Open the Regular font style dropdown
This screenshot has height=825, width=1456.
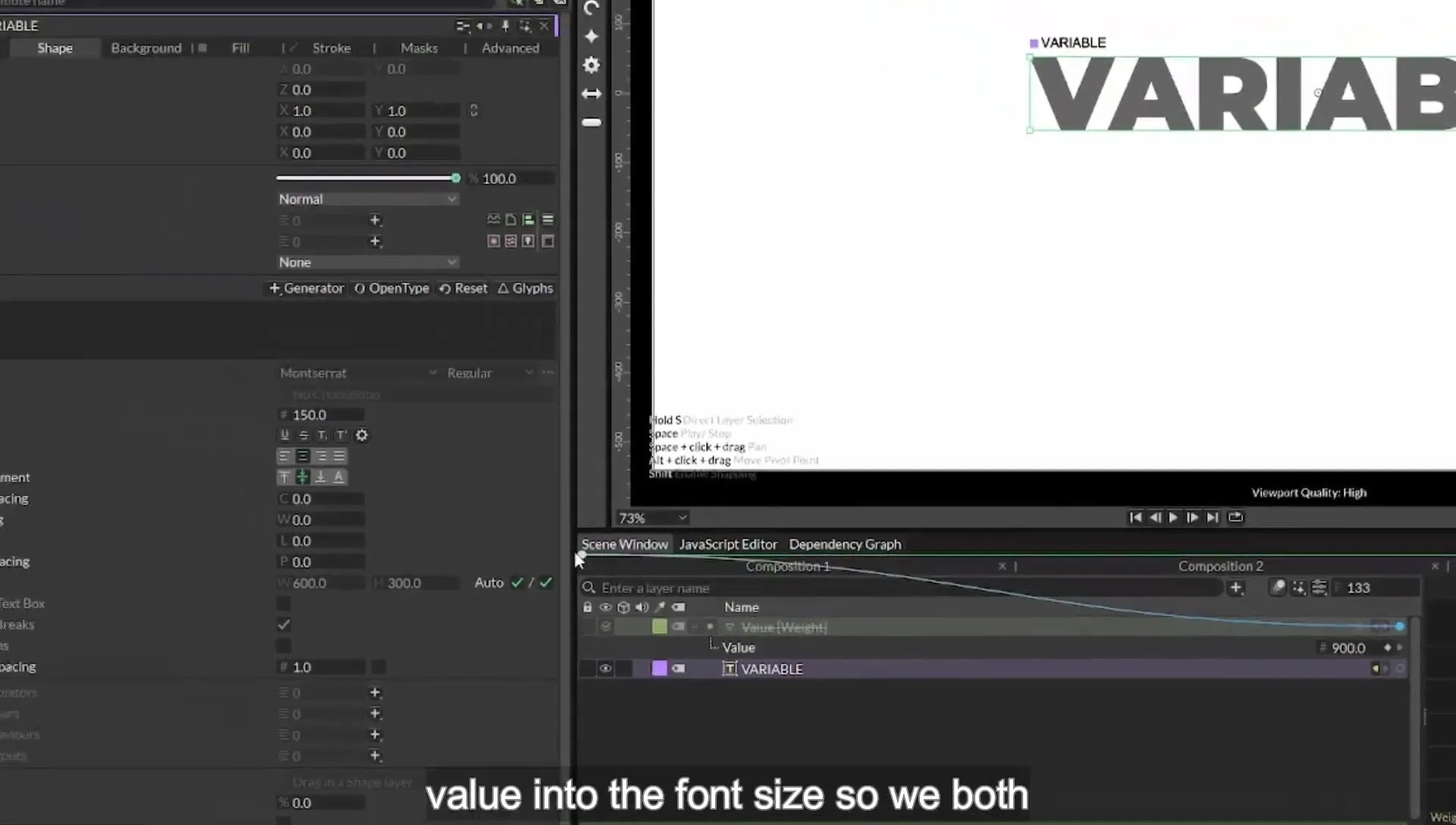click(490, 373)
